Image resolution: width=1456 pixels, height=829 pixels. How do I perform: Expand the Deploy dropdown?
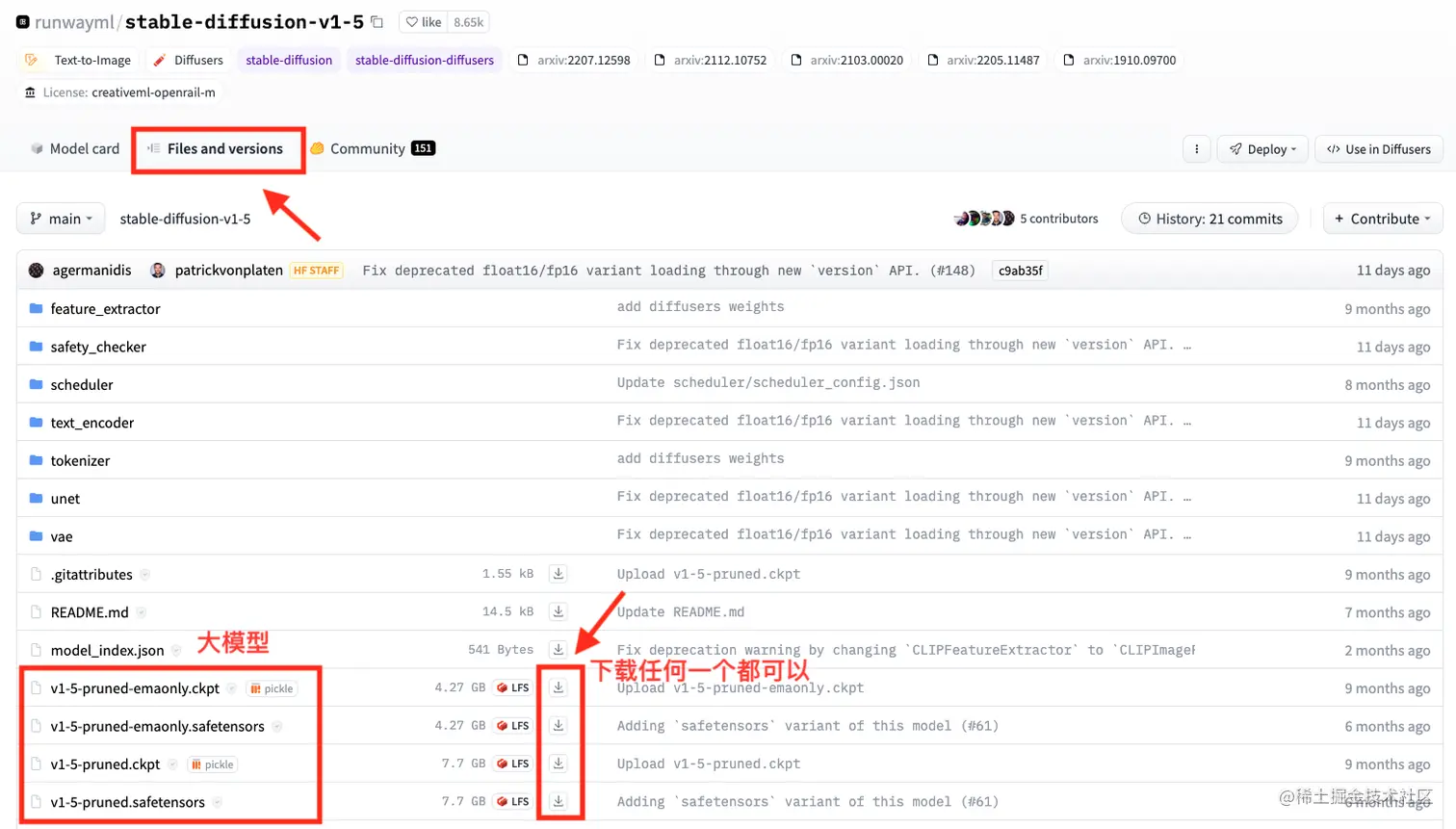[1262, 149]
